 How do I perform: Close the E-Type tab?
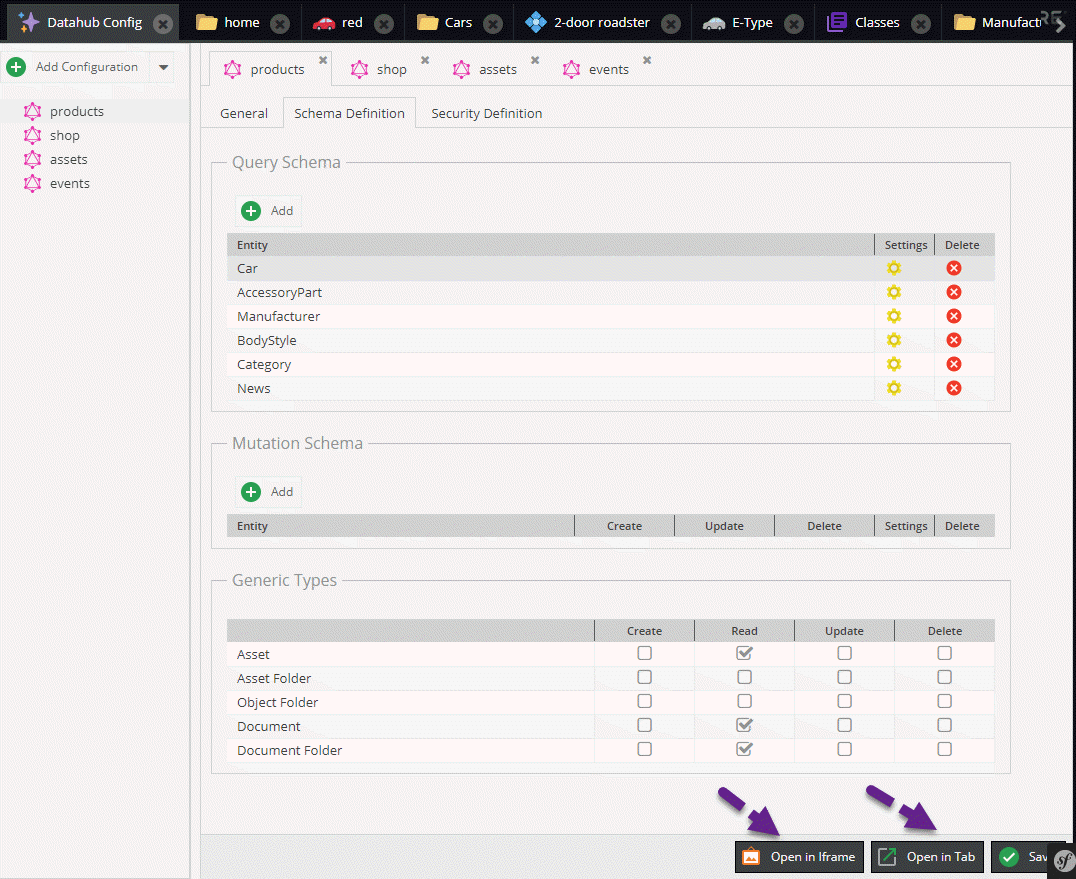pyautogui.click(x=793, y=23)
